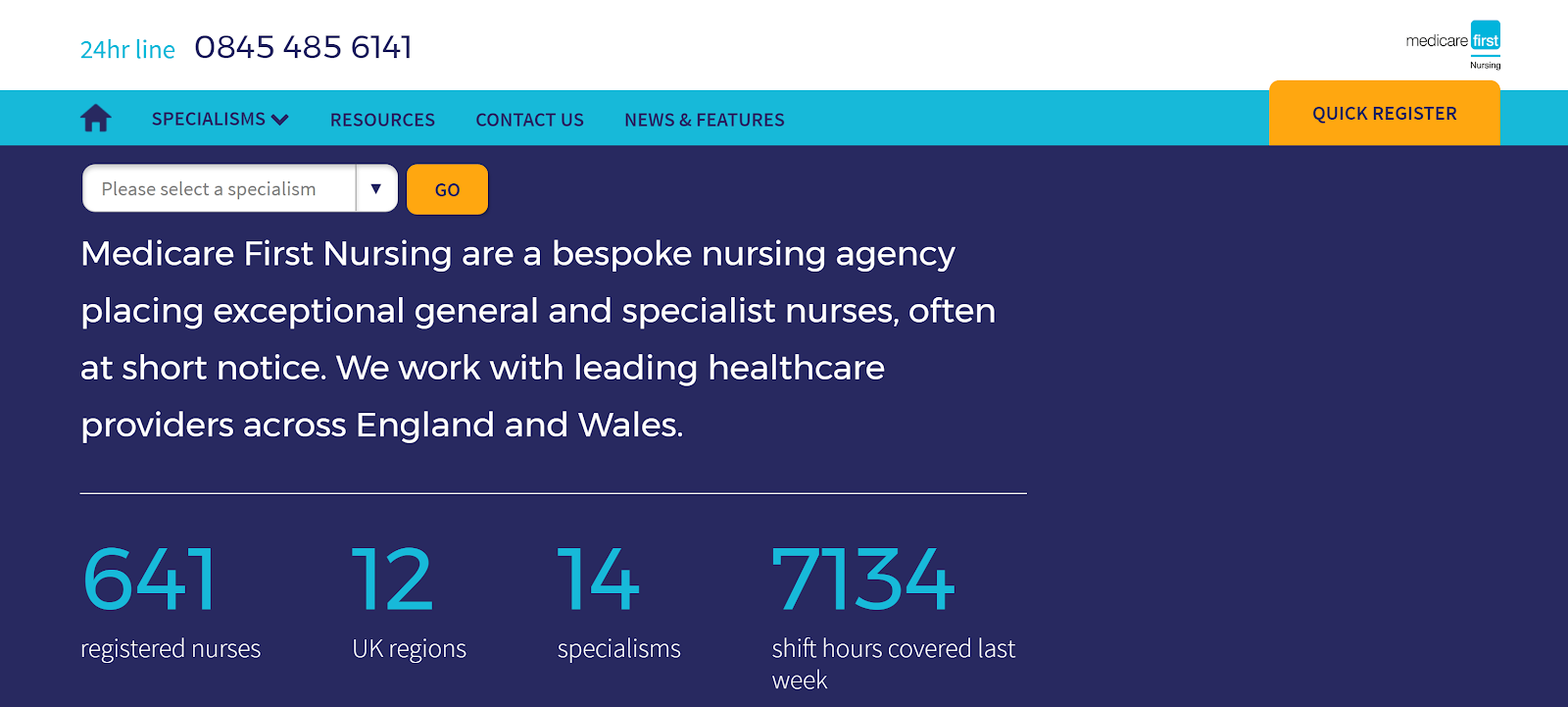The height and width of the screenshot is (707, 1568).
Task: Click the Quick Register button
Action: coord(1385,113)
